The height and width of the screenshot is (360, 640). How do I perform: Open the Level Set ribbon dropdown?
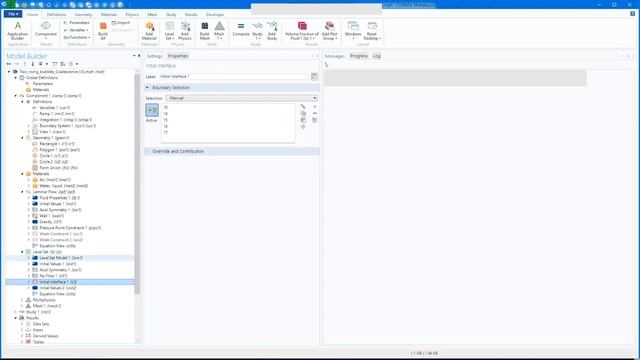(169, 31)
